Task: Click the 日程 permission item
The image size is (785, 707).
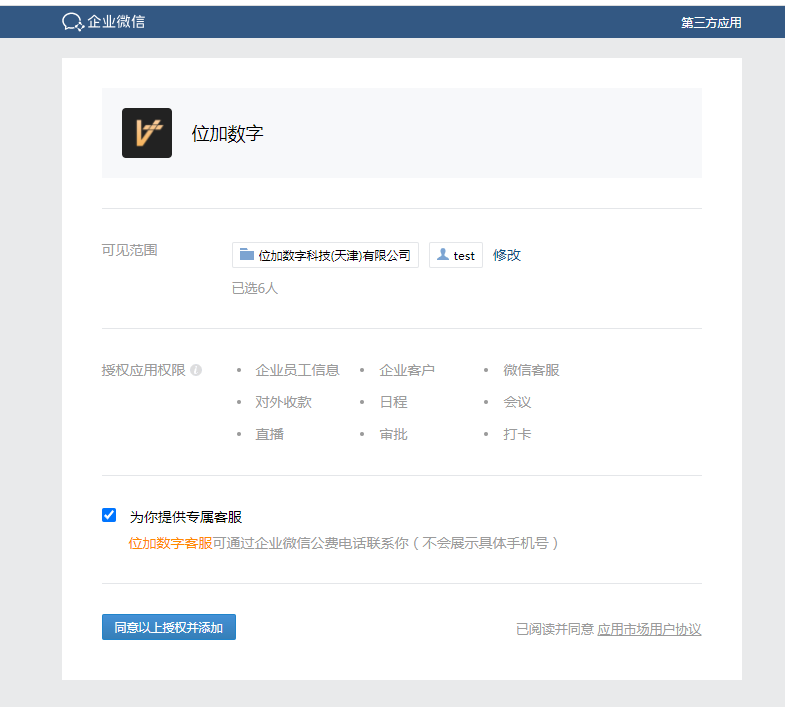Action: pyautogui.click(x=394, y=402)
